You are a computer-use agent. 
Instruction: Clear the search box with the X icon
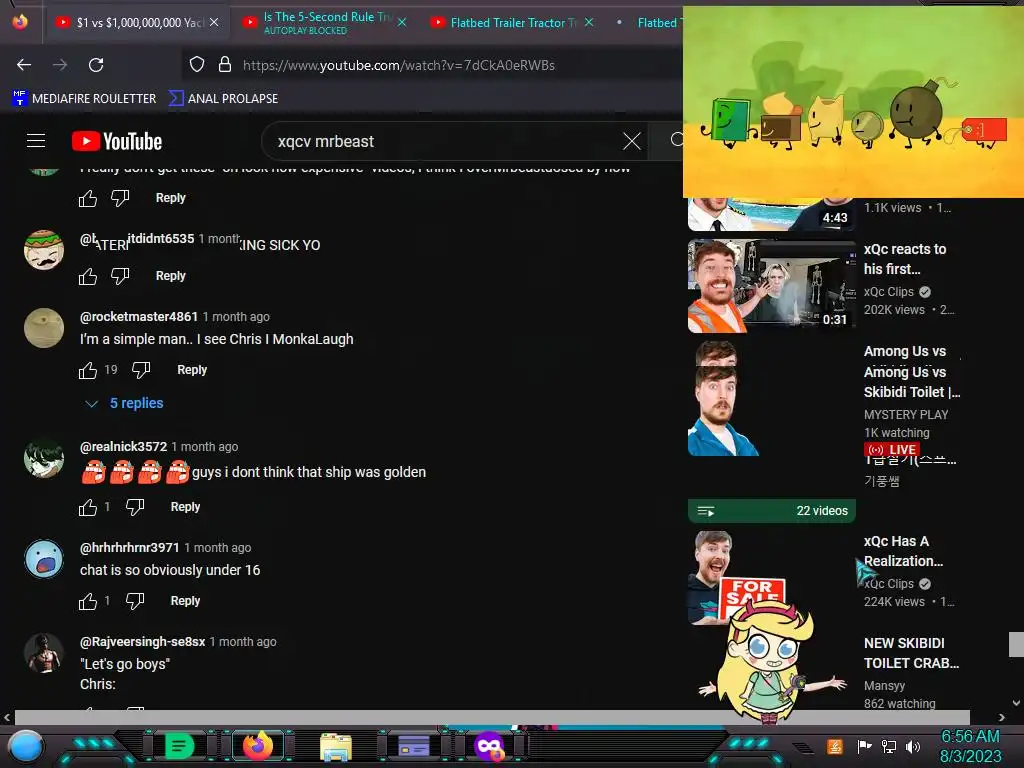pos(632,141)
